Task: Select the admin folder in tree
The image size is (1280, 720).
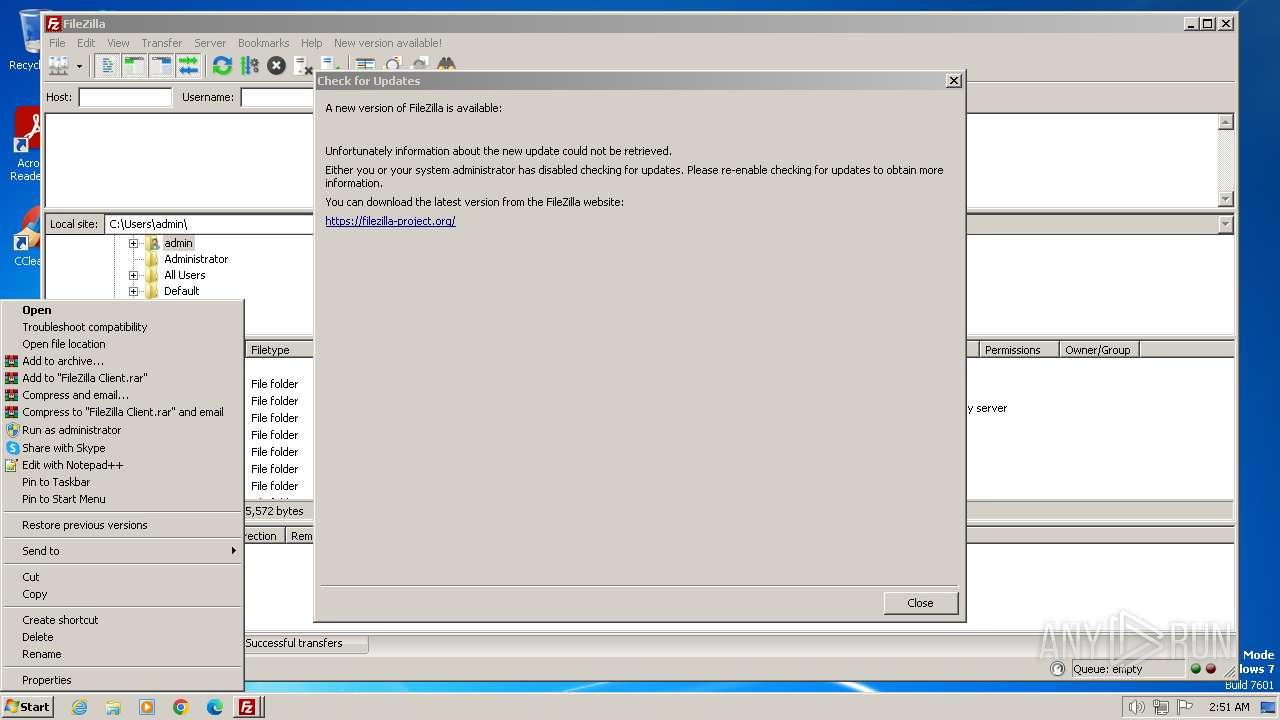Action: pyautogui.click(x=178, y=243)
